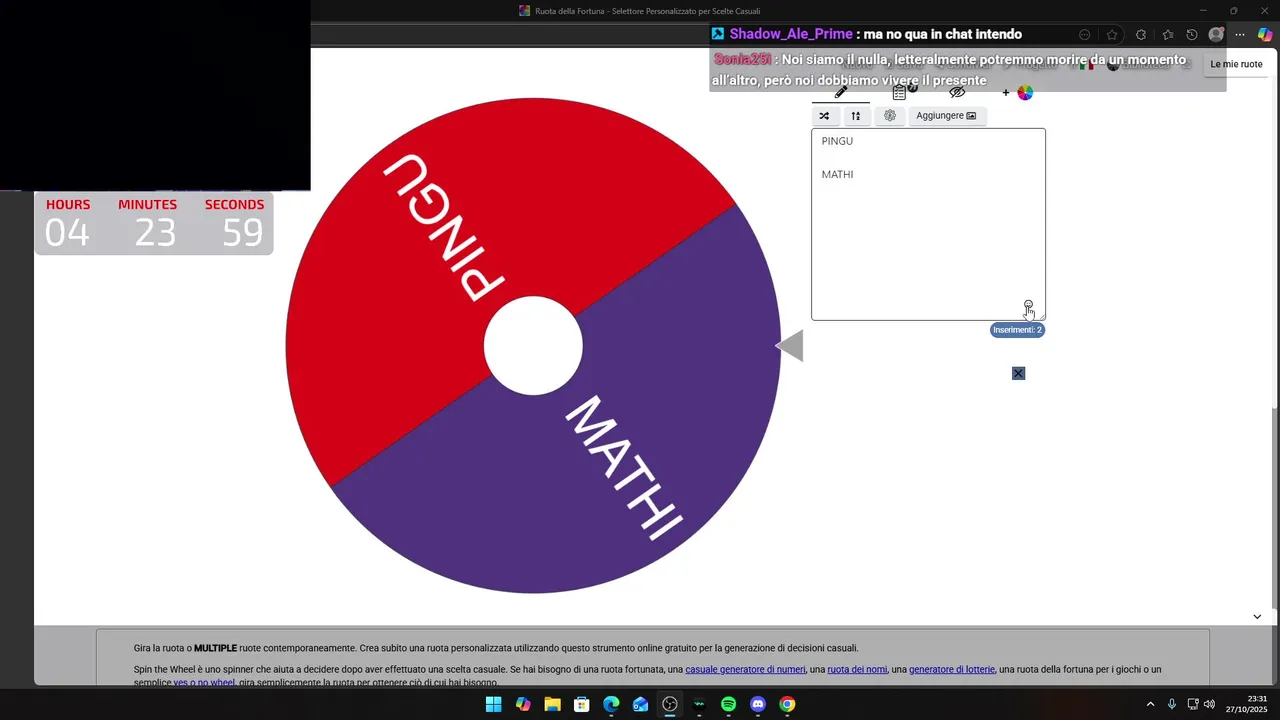Open the Copilot icon in Edge toolbar
Viewport: 1280px width, 720px height.
[1265, 34]
